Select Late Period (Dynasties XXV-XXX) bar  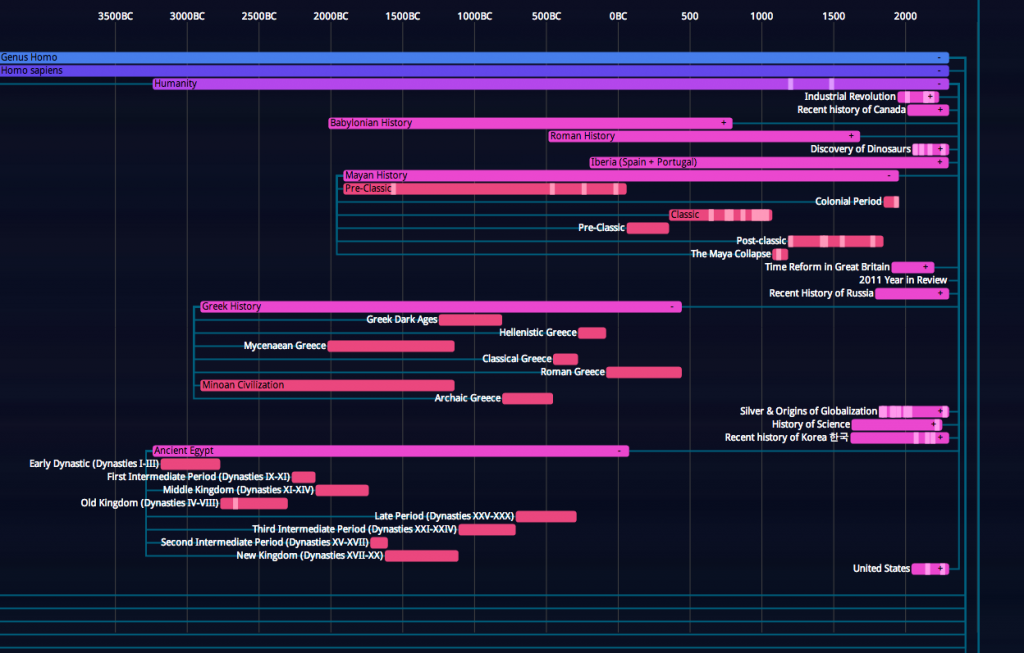pos(546,517)
